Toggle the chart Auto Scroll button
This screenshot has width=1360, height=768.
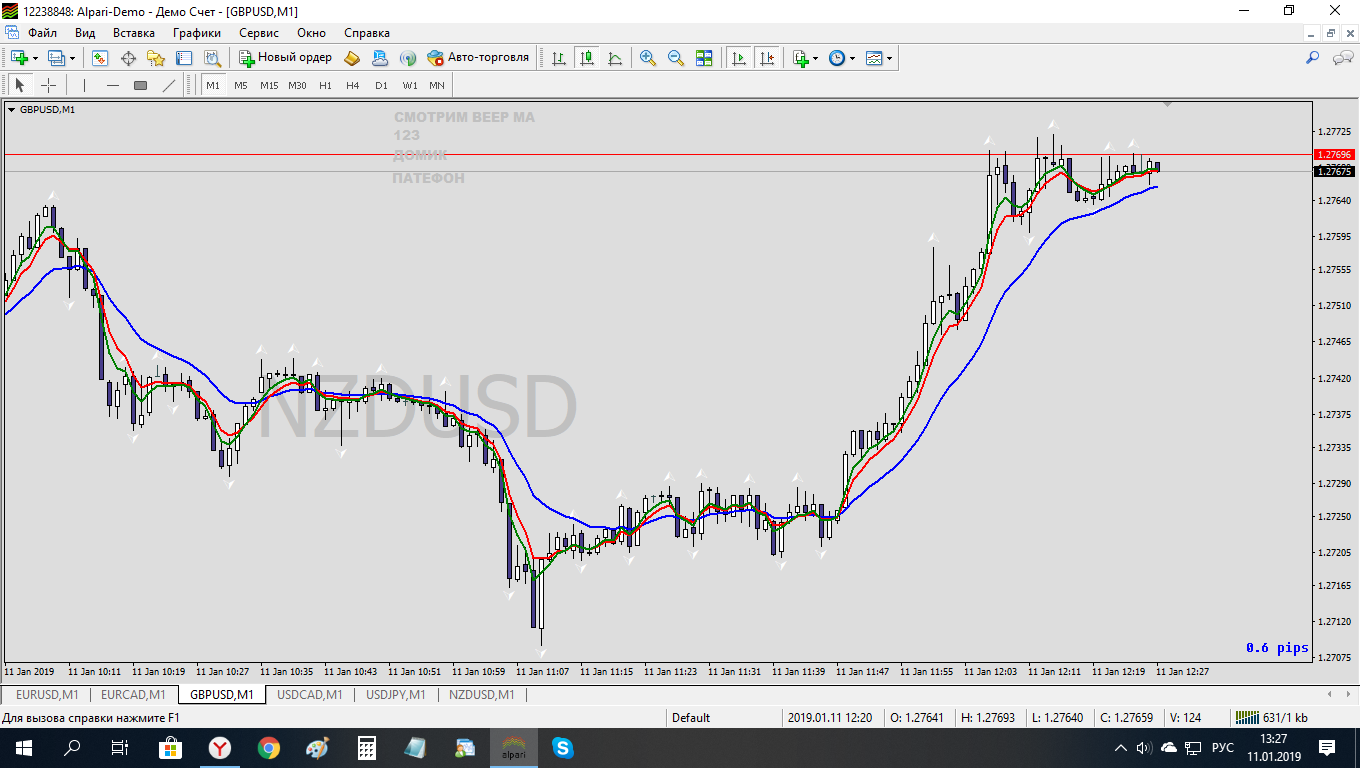[x=739, y=58]
